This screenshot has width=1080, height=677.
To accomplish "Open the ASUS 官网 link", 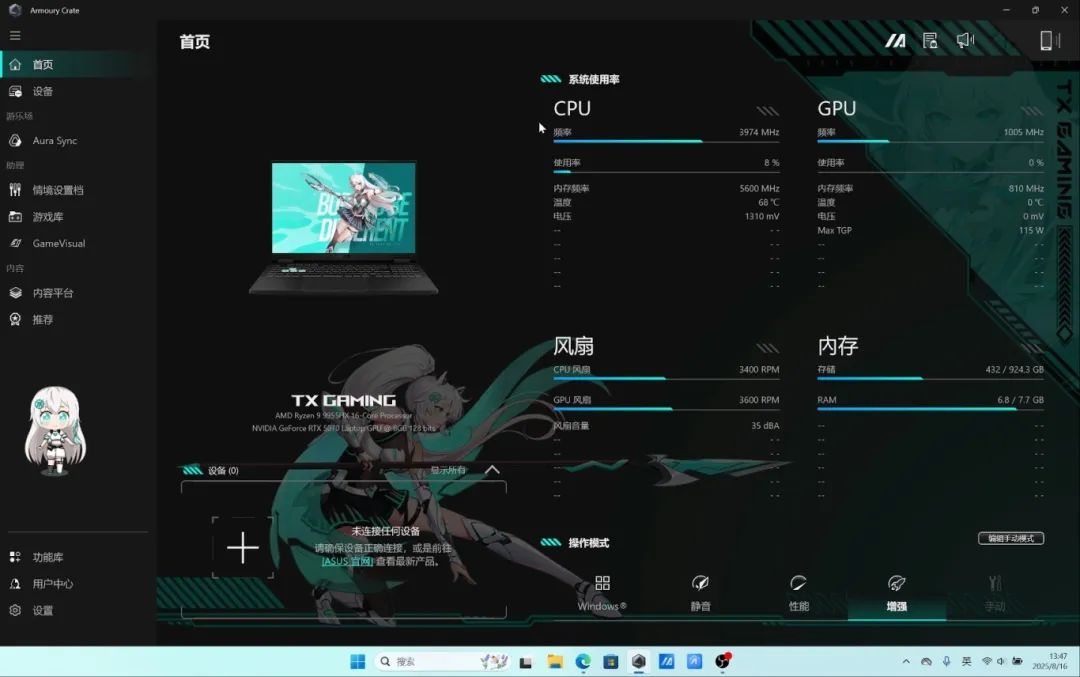I will tap(347, 561).
